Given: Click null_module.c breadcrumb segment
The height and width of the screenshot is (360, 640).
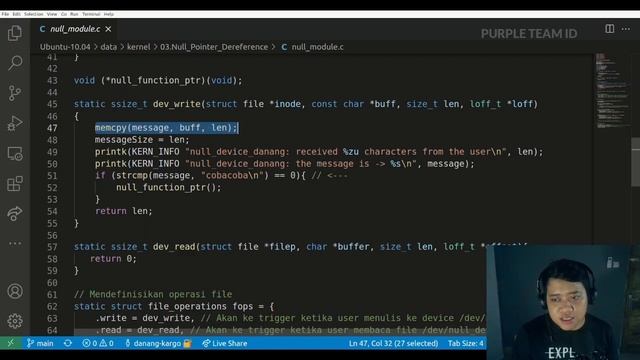Looking at the screenshot, I should coord(317,47).
